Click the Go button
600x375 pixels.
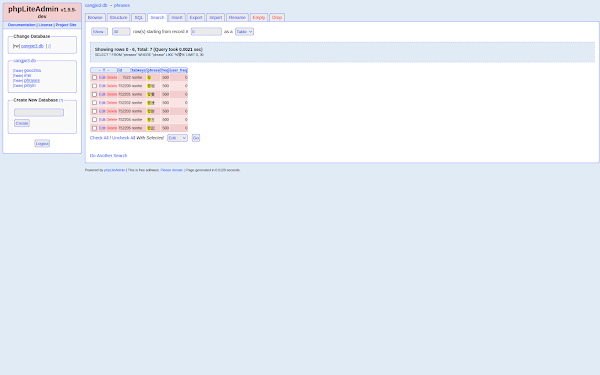pyautogui.click(x=196, y=138)
